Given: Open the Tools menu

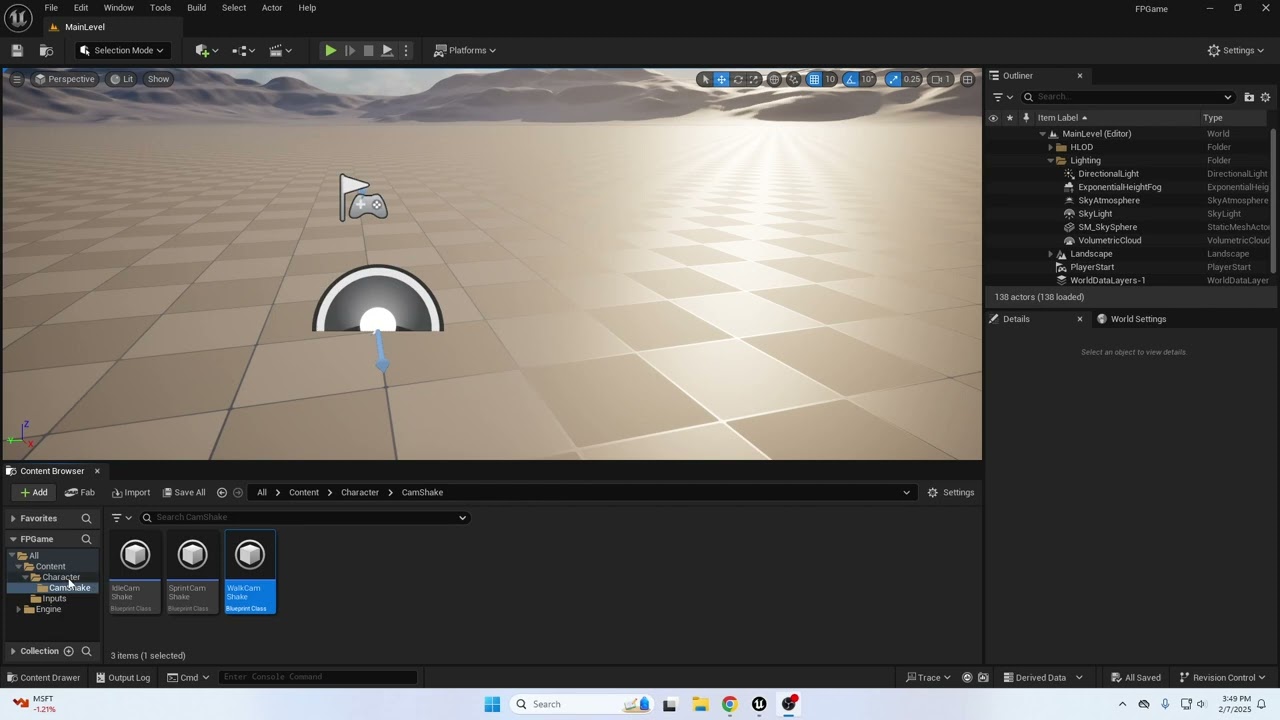Looking at the screenshot, I should point(160,8).
